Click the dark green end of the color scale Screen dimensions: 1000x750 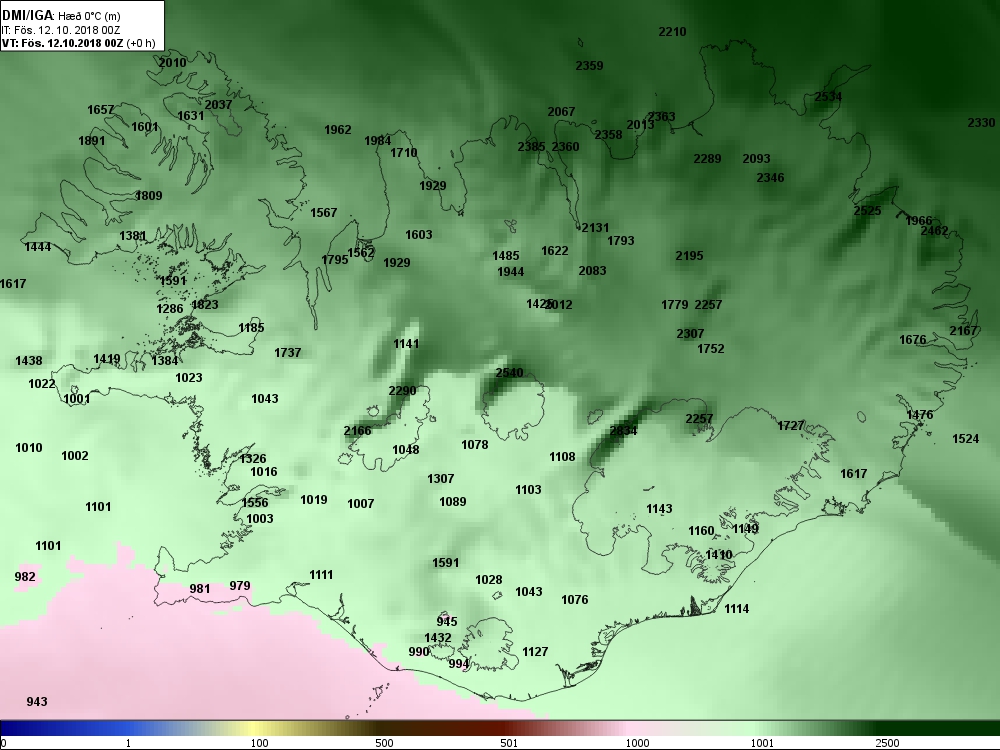tap(938, 728)
